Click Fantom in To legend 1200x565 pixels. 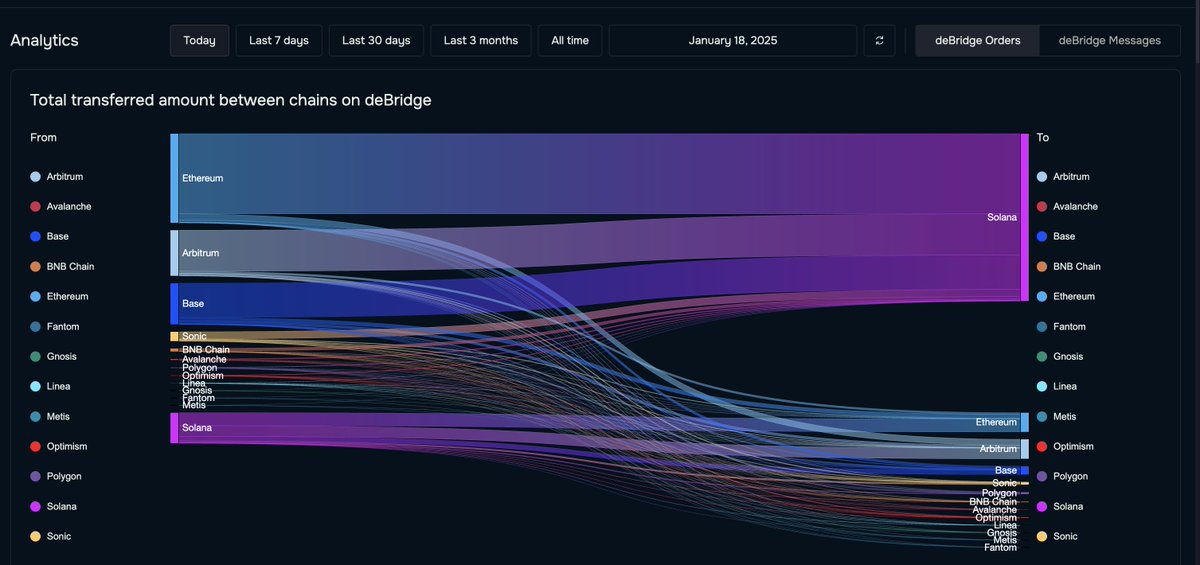click(1062, 327)
